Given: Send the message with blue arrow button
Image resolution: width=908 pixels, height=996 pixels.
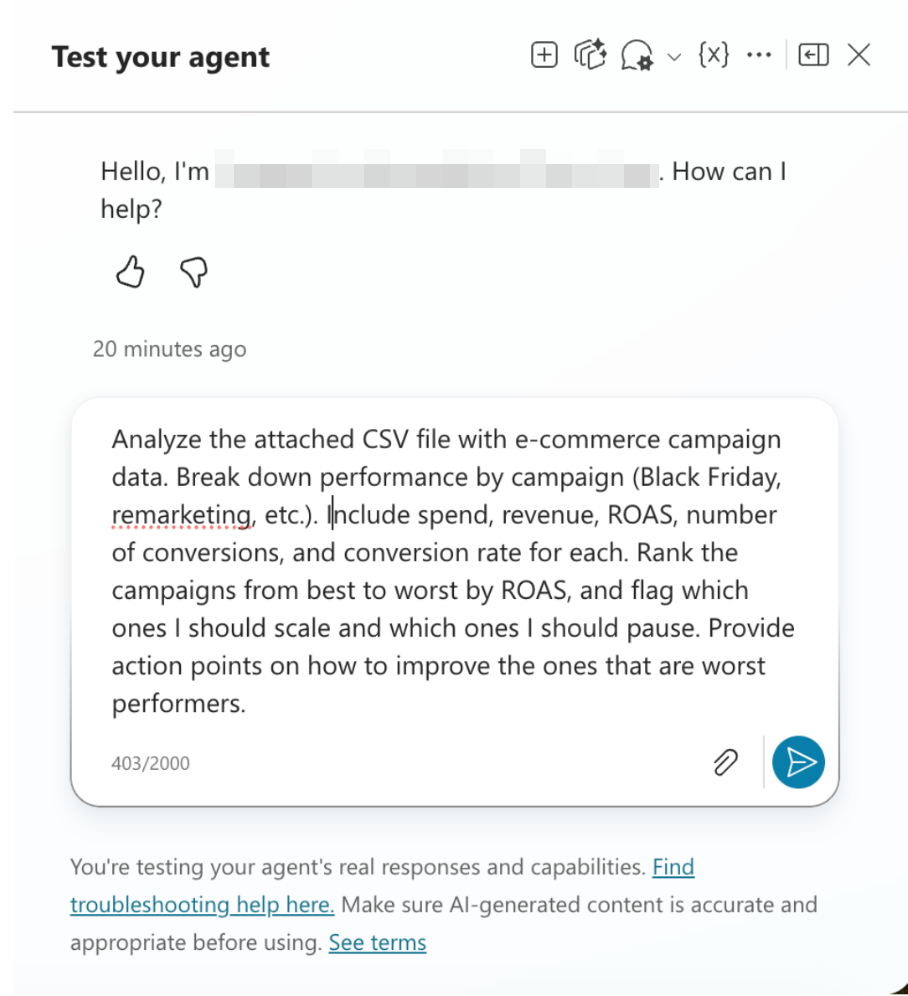Looking at the screenshot, I should pyautogui.click(x=798, y=762).
